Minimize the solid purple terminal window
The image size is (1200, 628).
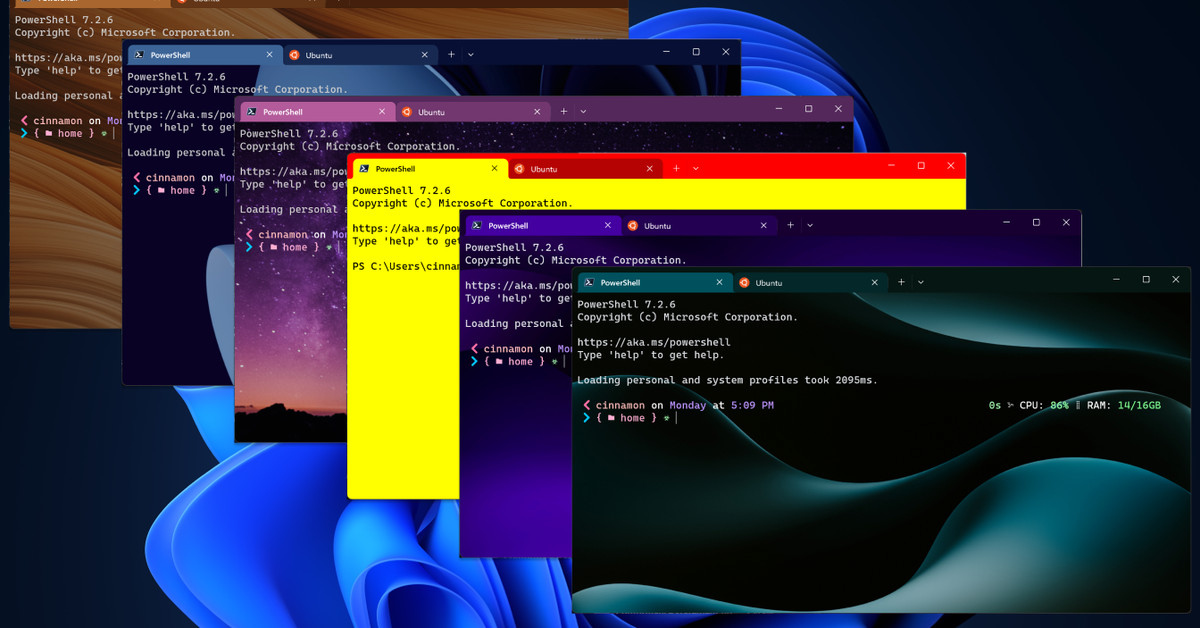click(x=1007, y=222)
